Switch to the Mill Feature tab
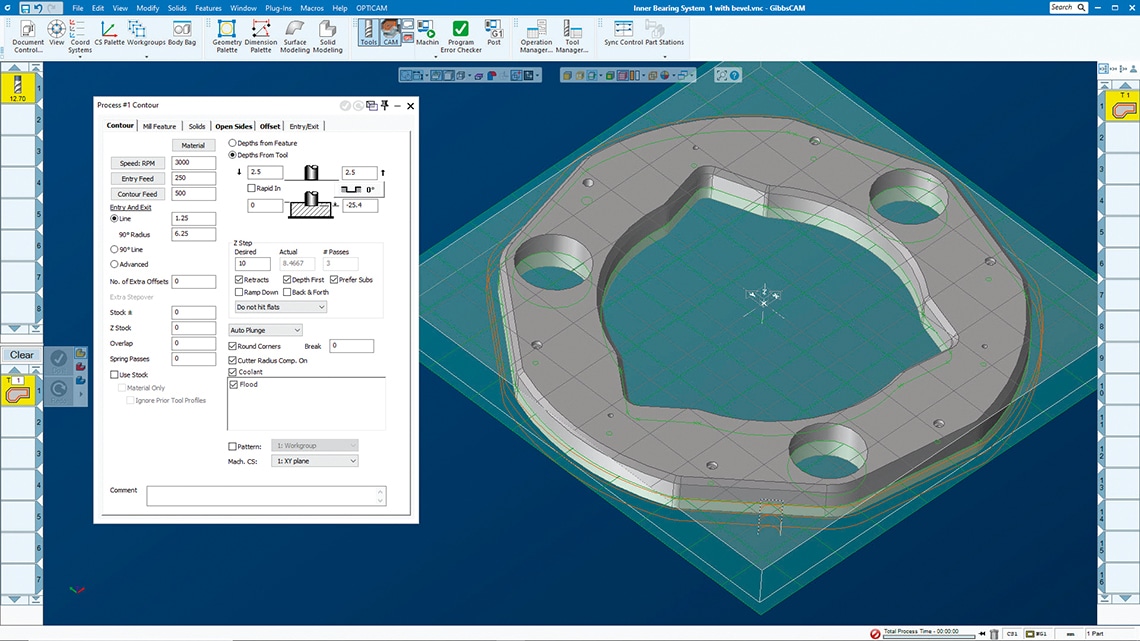 (159, 126)
